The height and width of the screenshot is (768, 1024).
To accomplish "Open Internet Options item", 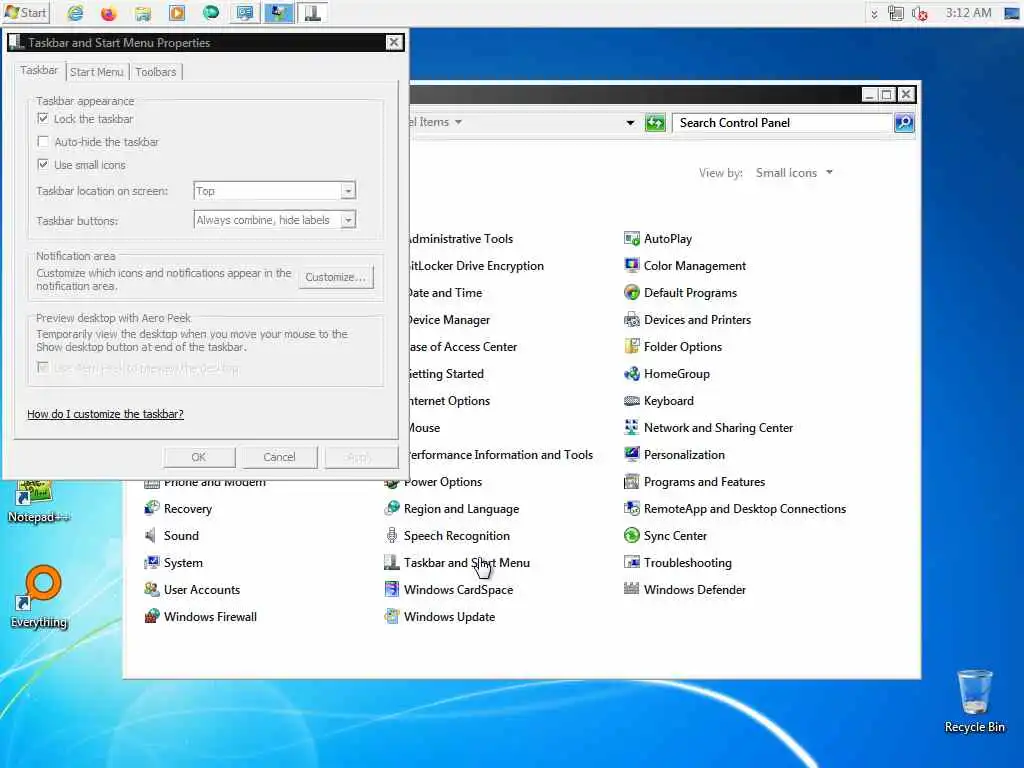I will pos(449,400).
